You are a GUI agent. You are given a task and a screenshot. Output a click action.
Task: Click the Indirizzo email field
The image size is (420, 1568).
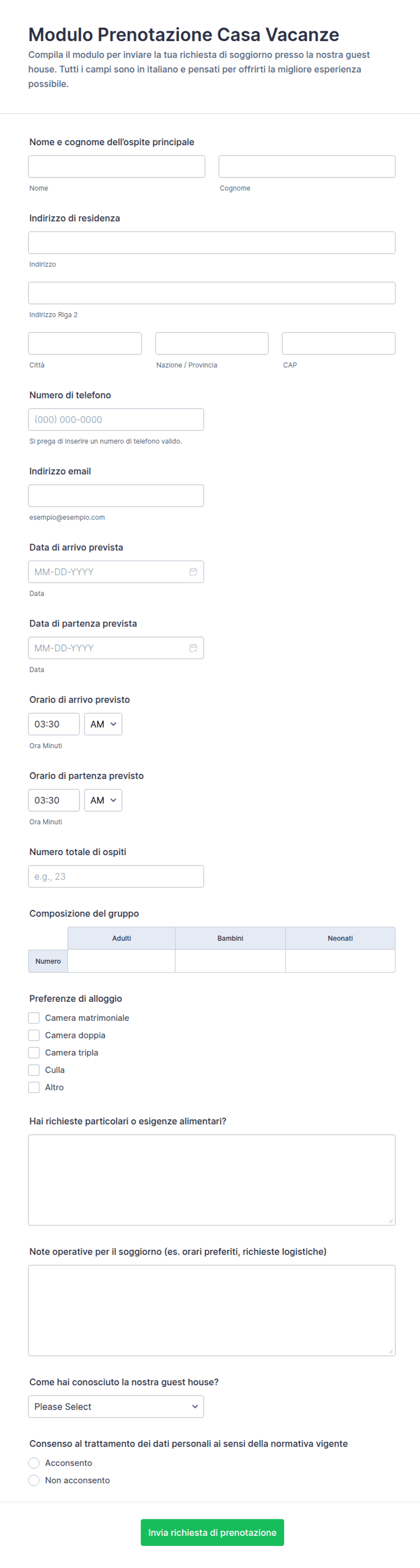coord(116,495)
